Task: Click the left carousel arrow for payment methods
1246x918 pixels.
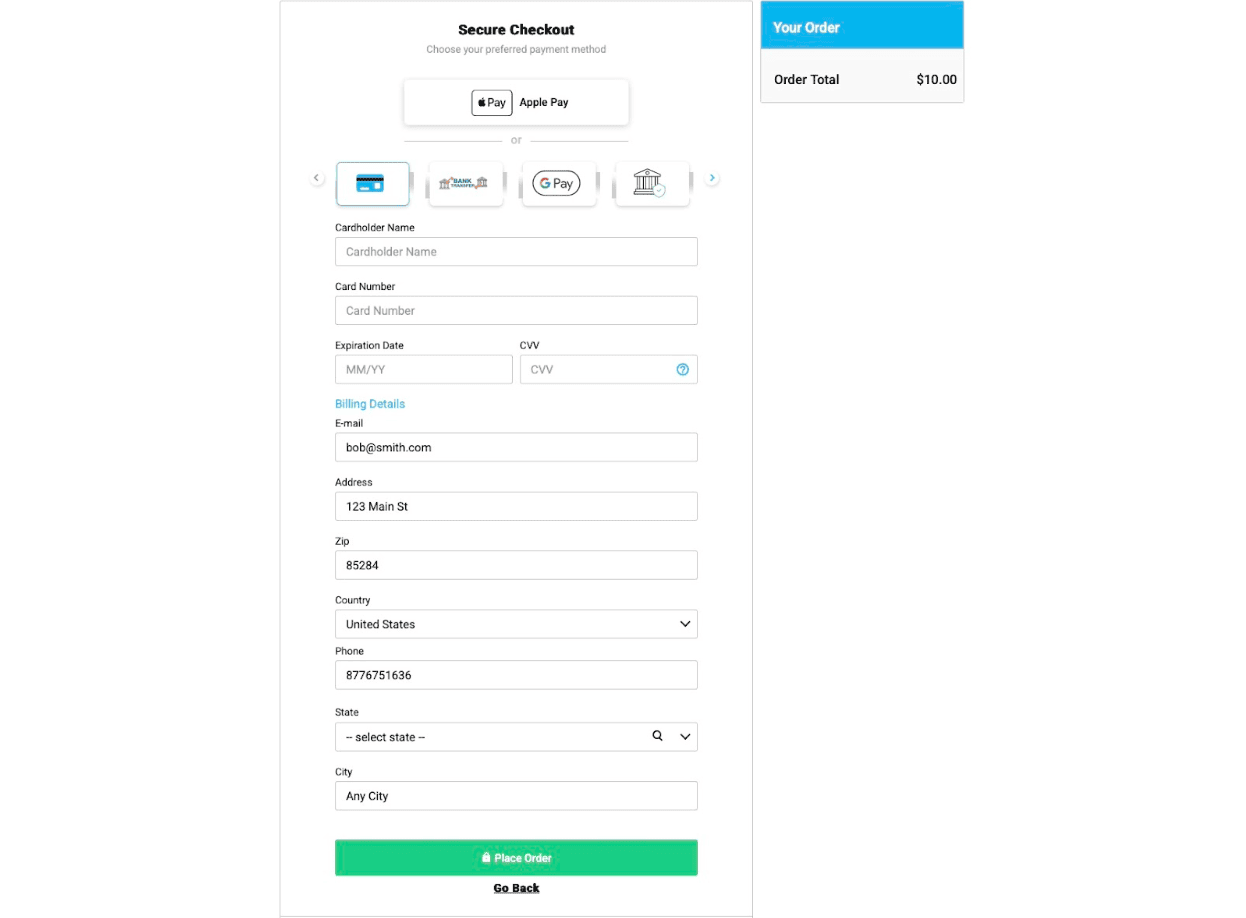Action: [316, 178]
